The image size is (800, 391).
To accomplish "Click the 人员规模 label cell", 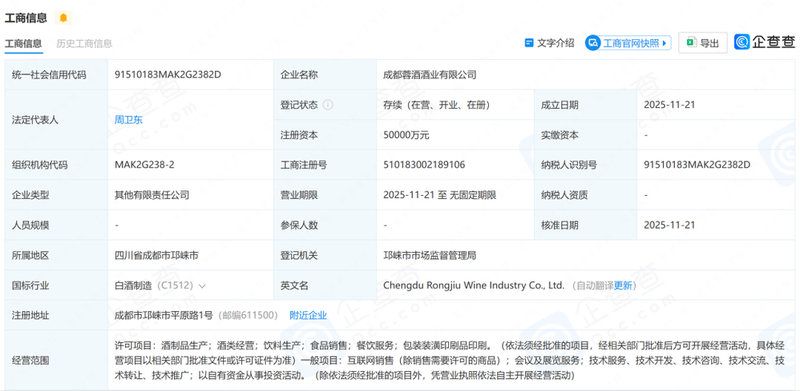I will click(56, 225).
